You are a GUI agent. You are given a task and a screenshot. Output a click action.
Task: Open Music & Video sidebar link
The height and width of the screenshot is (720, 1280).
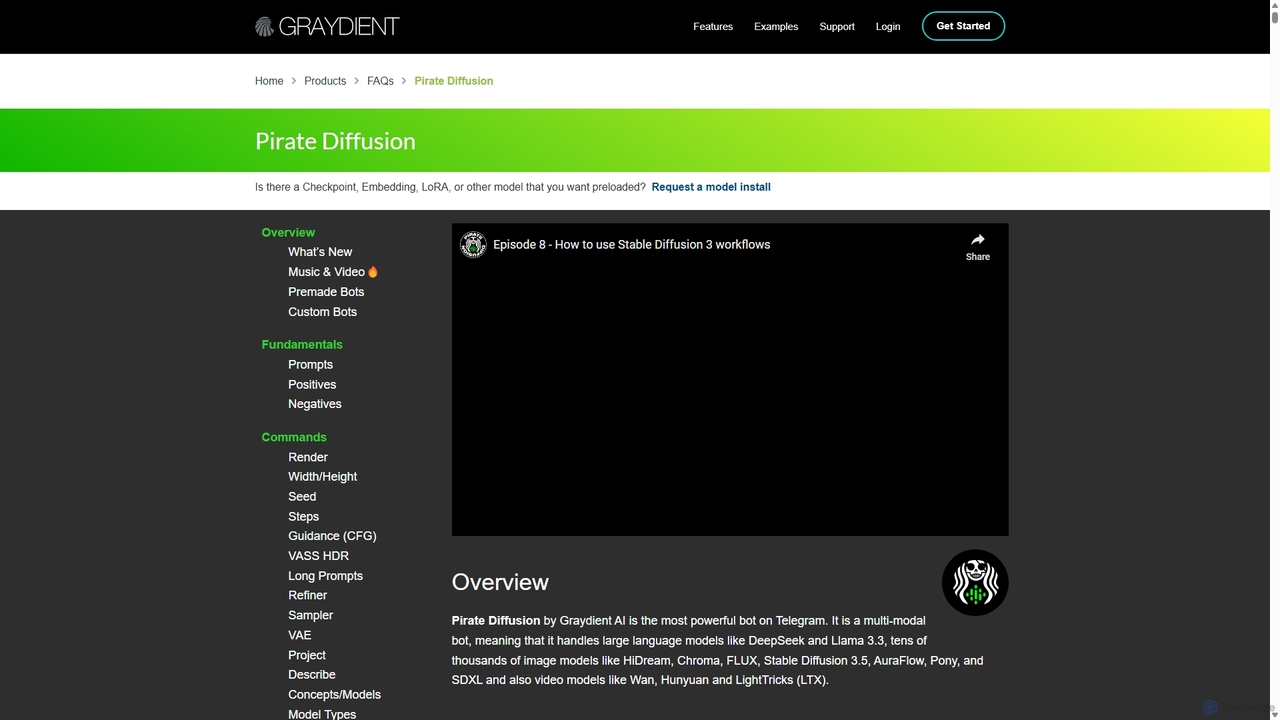(333, 272)
